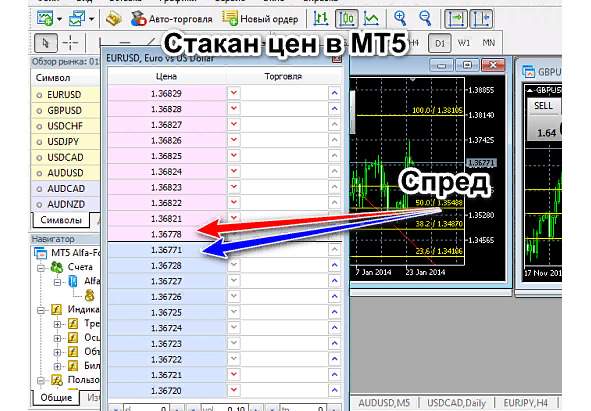This screenshot has width=591, height=411.
Task: Collapse the Индикаторы tree node
Action: click(41, 310)
